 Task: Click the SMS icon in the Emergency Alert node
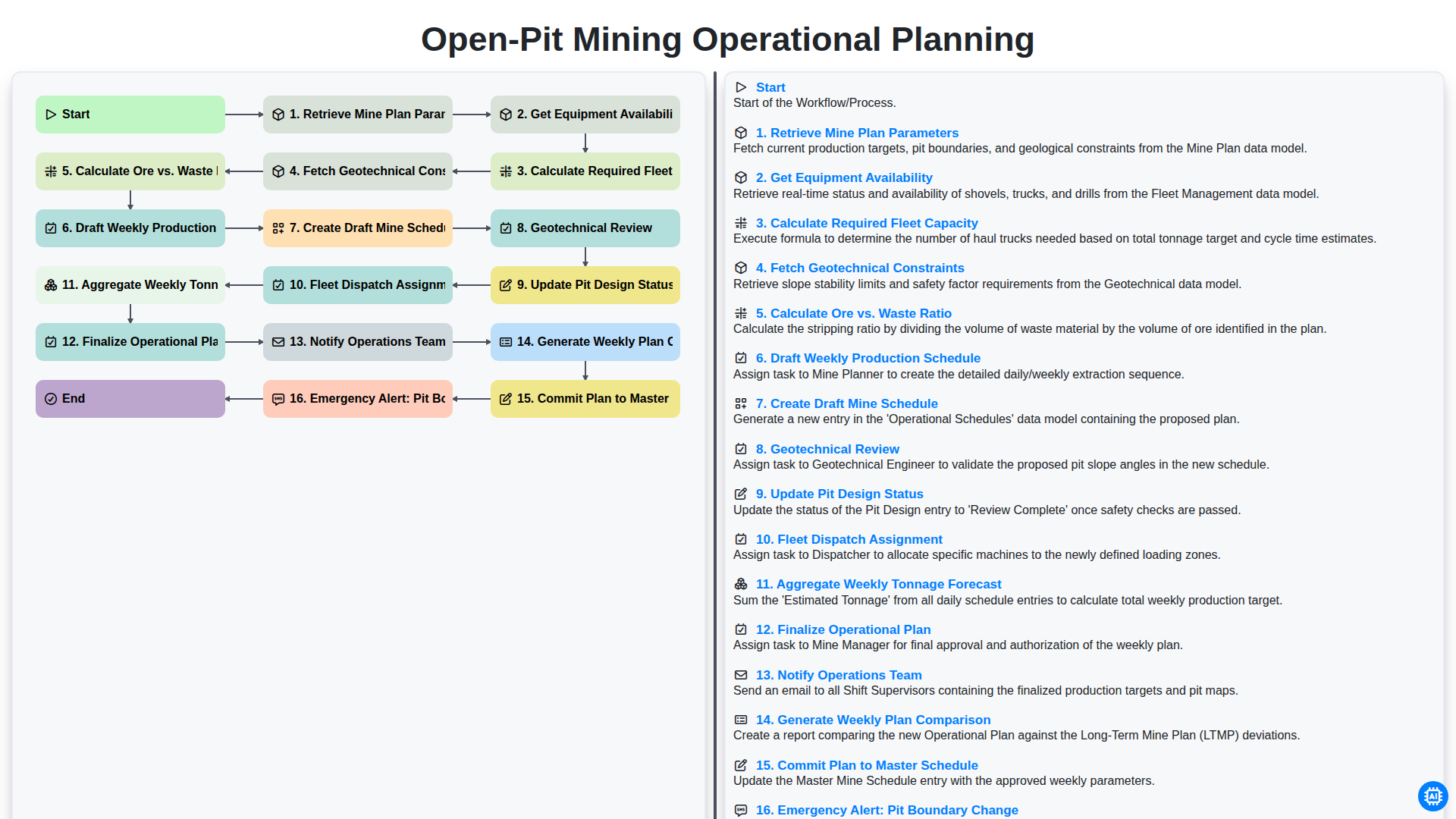click(x=278, y=399)
